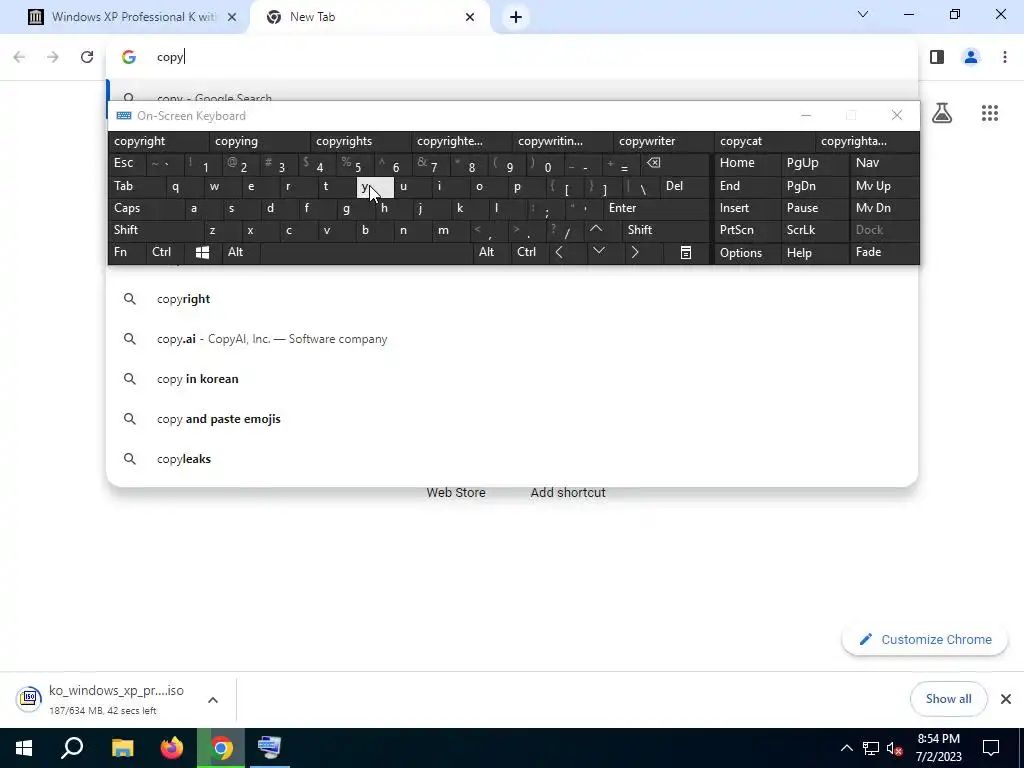The height and width of the screenshot is (768, 1024).
Task: Open Chrome side panel icon
Action: pos(936,57)
